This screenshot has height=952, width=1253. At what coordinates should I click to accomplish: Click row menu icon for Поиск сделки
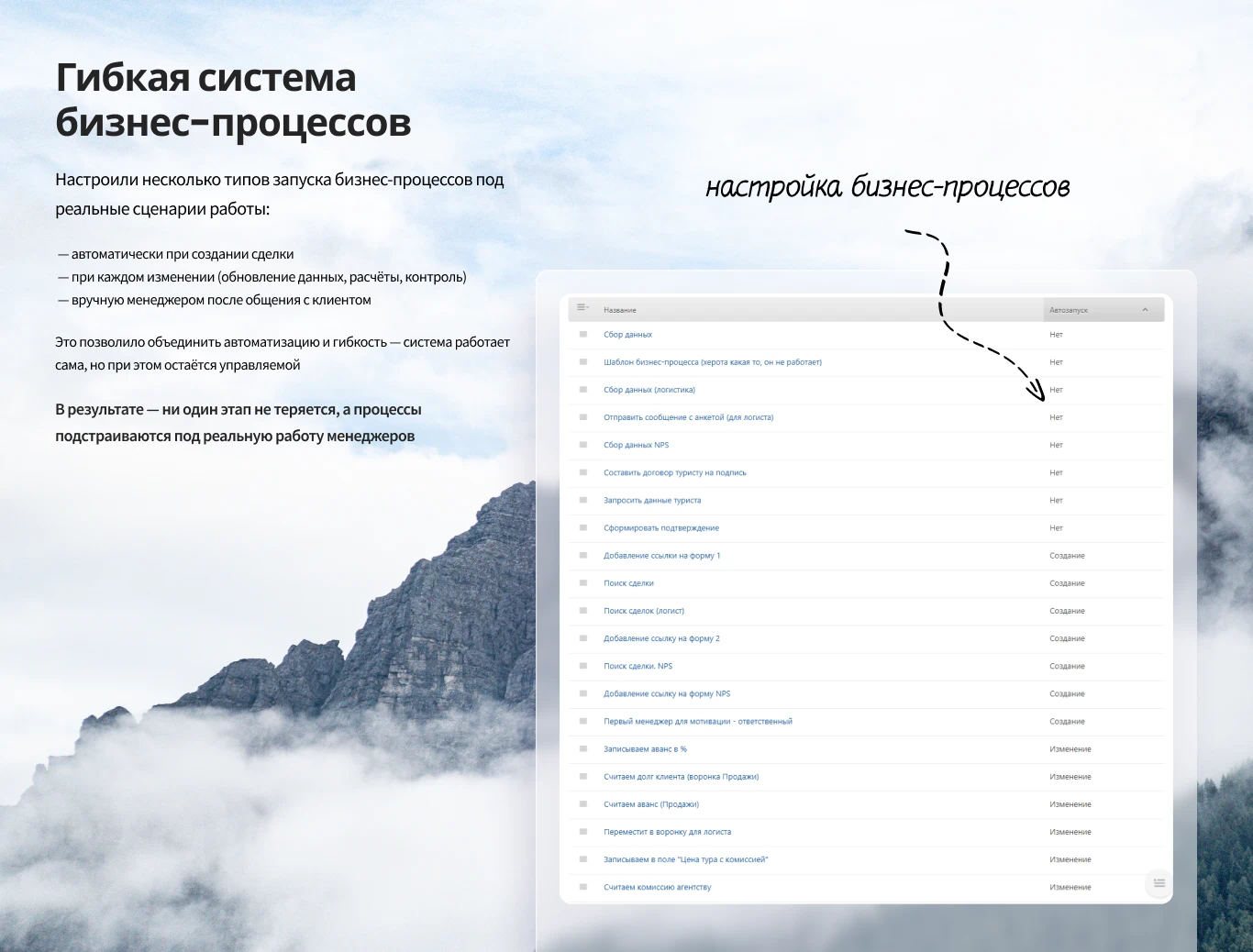pyautogui.click(x=582, y=583)
